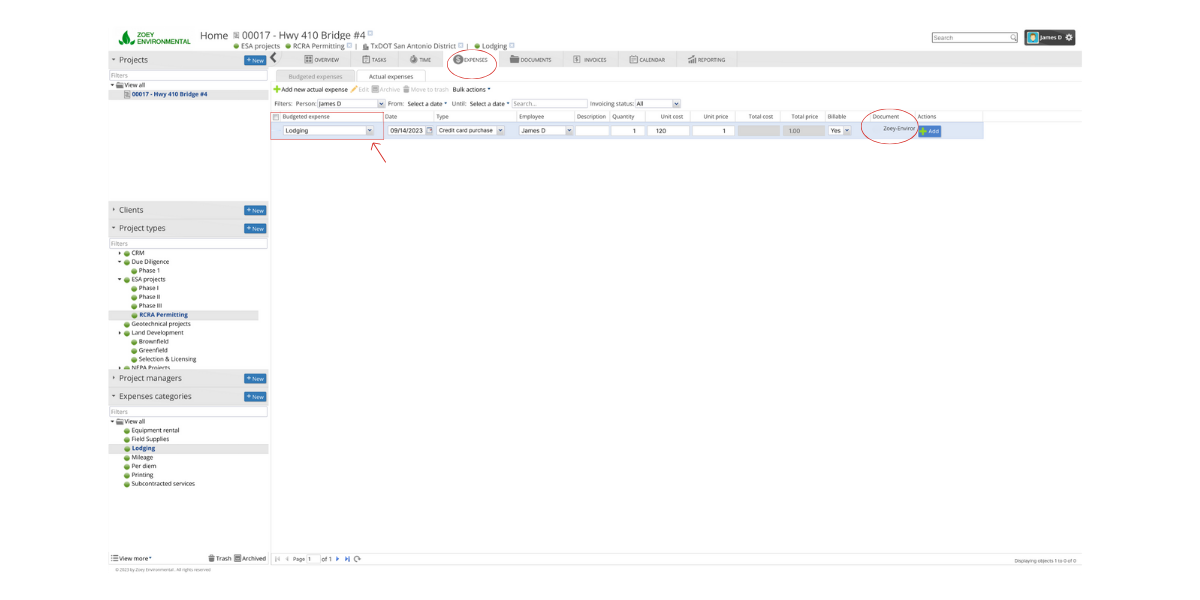Viewport: 1200px width, 600px height.
Task: Open the Budgeted expenses tab
Action: [x=315, y=76]
